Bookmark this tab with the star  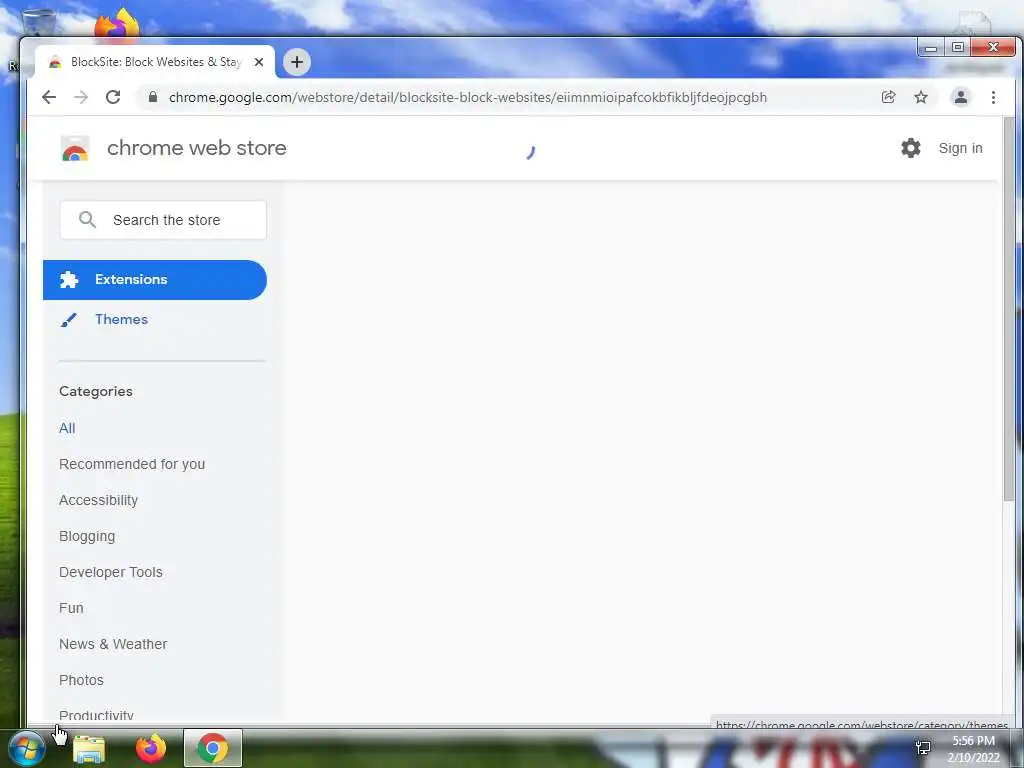click(x=921, y=97)
